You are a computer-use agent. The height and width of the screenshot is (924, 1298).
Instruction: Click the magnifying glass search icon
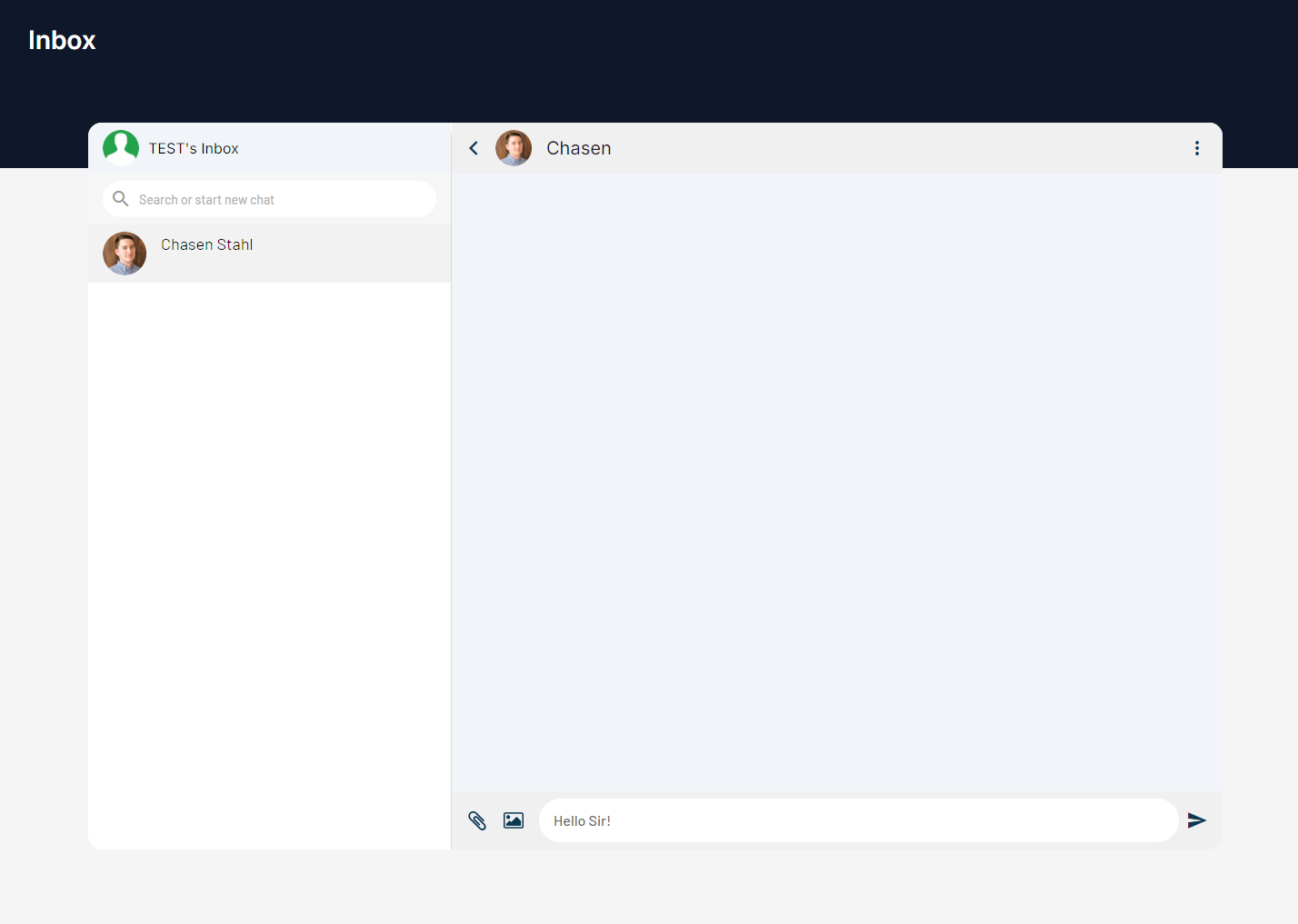click(x=120, y=199)
